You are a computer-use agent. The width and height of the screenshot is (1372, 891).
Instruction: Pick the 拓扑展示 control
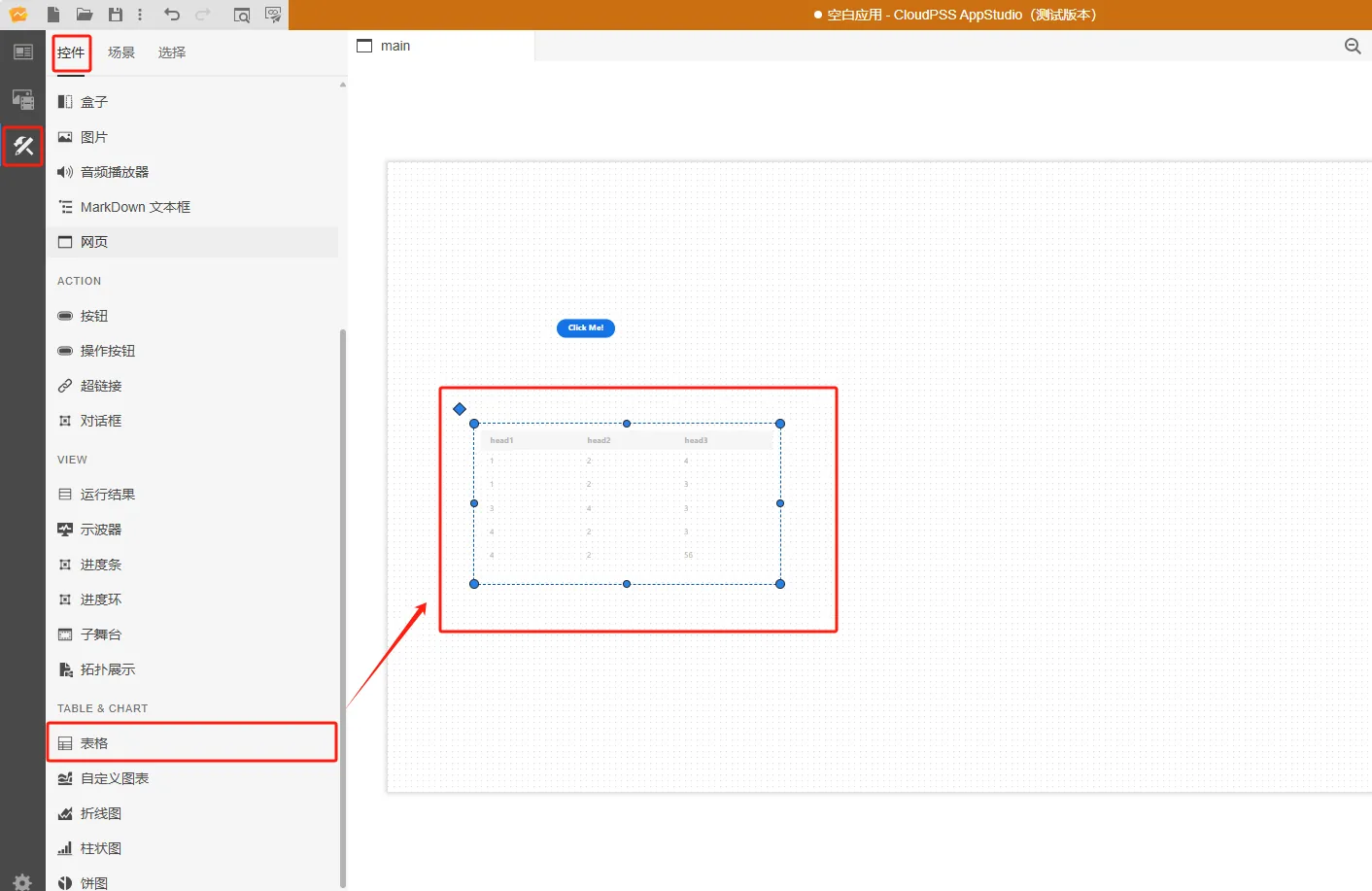192,669
